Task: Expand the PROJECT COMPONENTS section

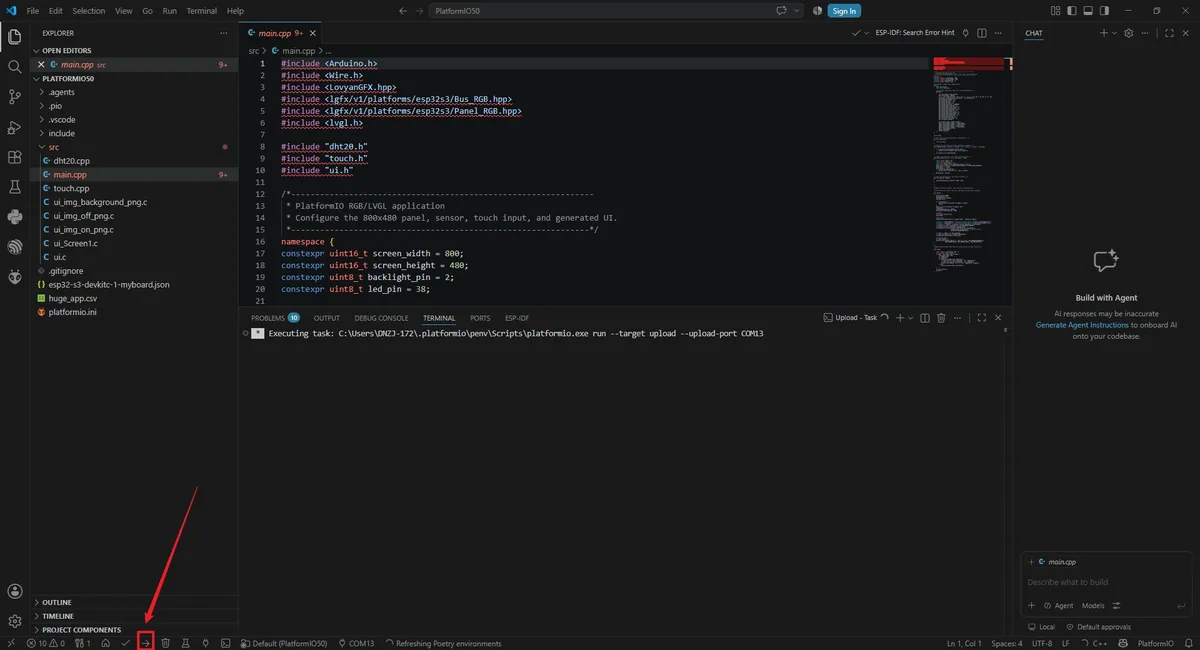Action: coord(134,630)
